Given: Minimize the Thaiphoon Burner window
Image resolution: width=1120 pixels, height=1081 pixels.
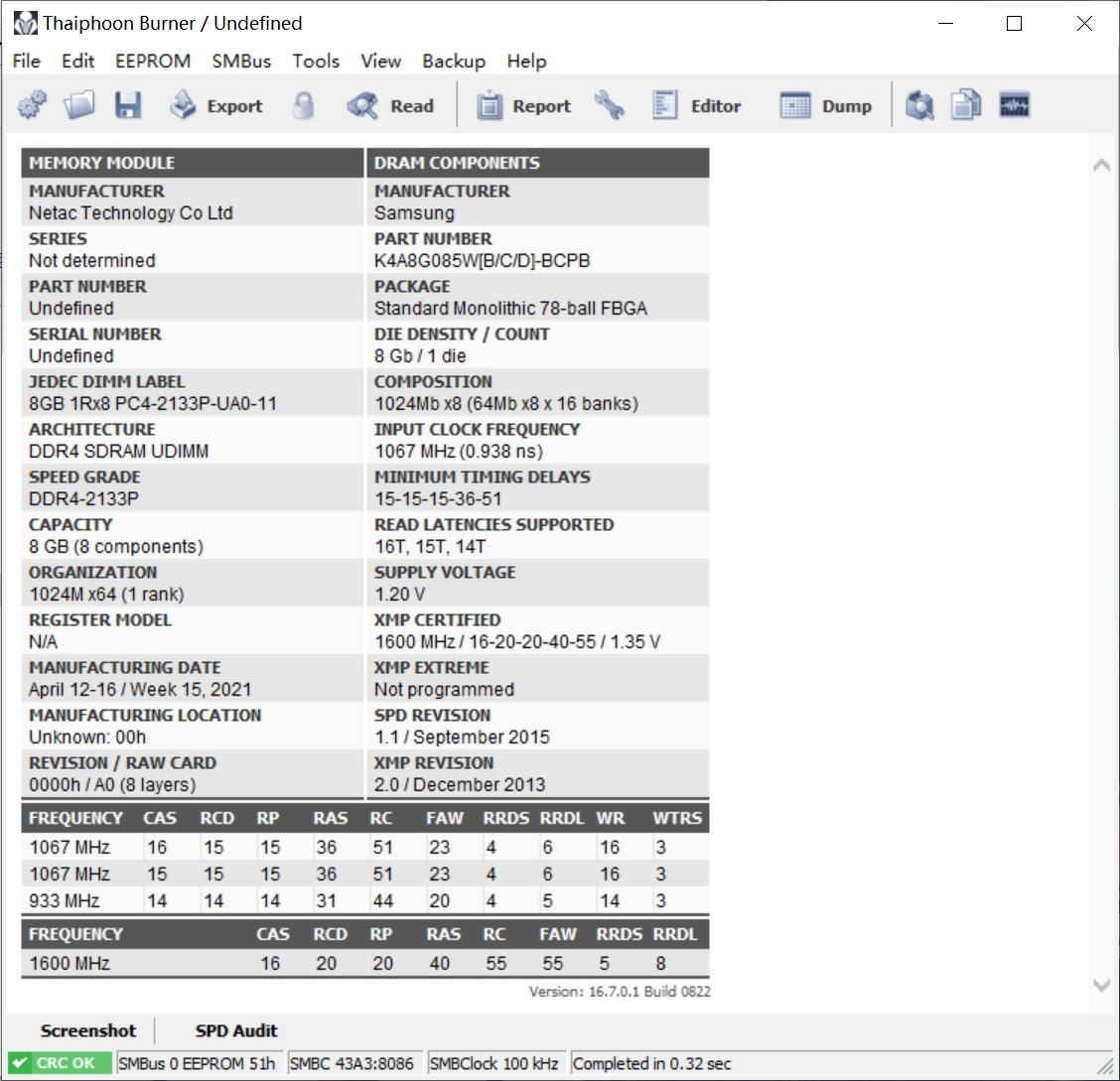Looking at the screenshot, I should click(x=945, y=24).
